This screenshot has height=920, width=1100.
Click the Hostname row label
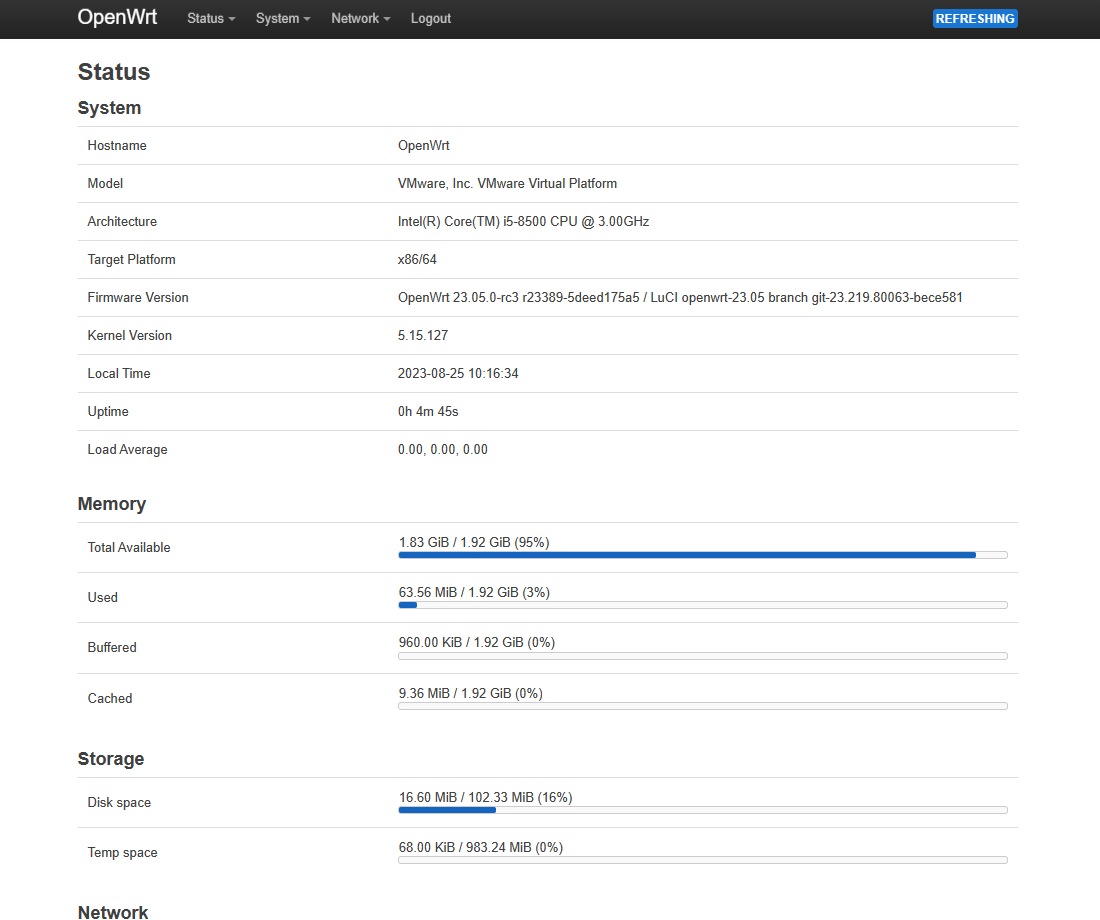tap(117, 145)
